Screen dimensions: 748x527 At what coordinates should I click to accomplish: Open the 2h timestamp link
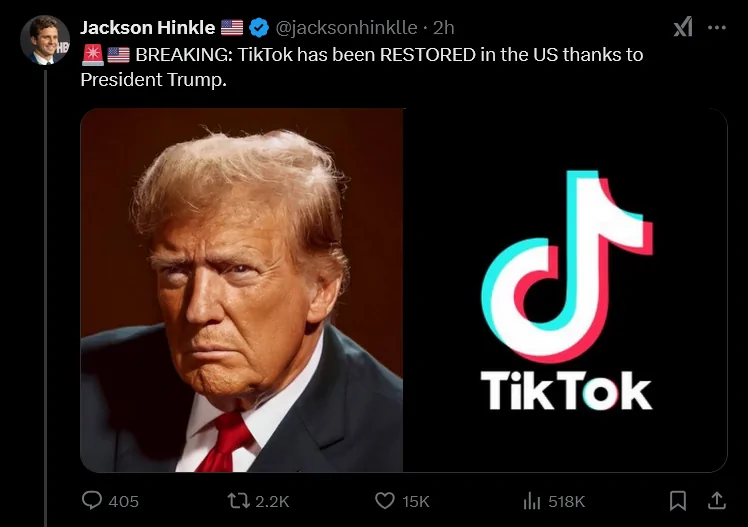(x=443, y=28)
